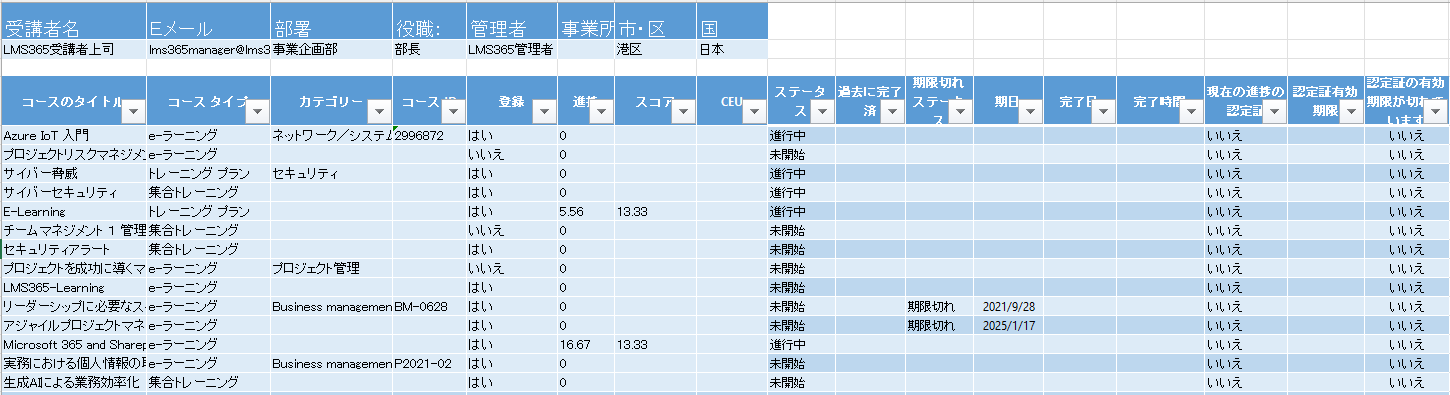Viewport: 1450px width, 395px height.
Task: Select the サイバー脅威 course title cell
Action: (73, 173)
